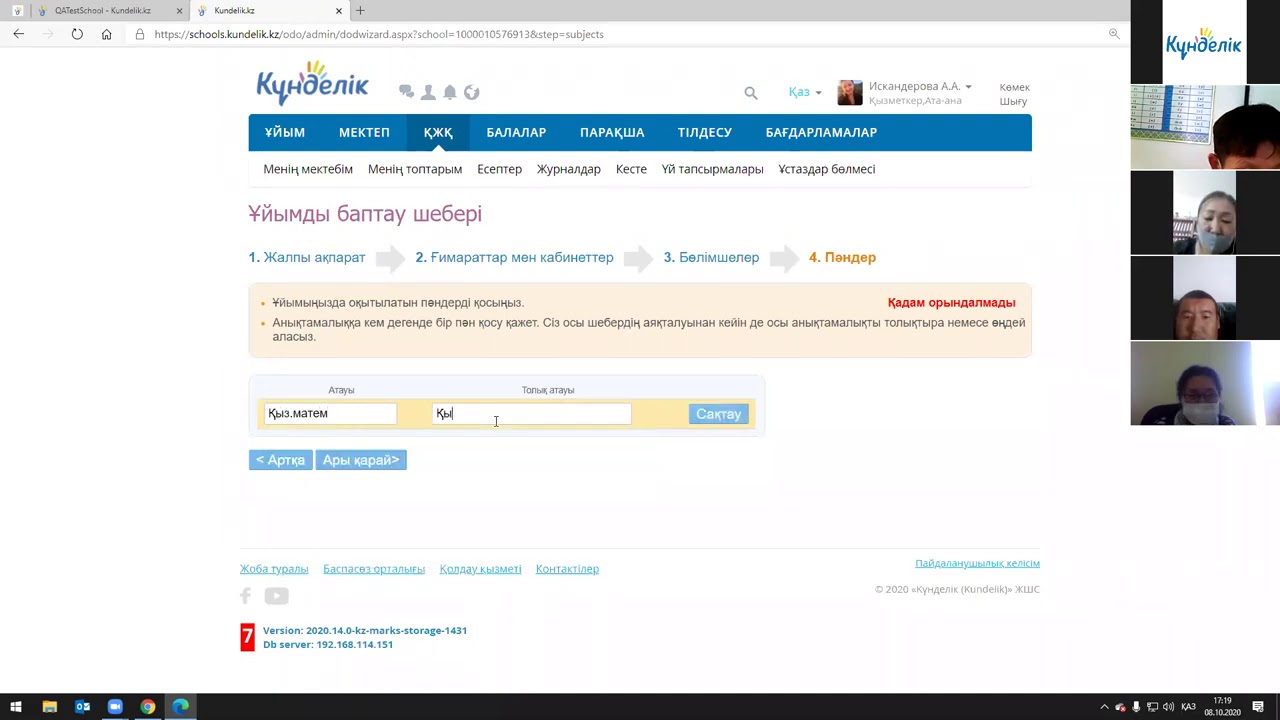1280x720 pixels.
Task: Open the БАҒДАРЛАМАЛАР main menu item
Action: [821, 132]
